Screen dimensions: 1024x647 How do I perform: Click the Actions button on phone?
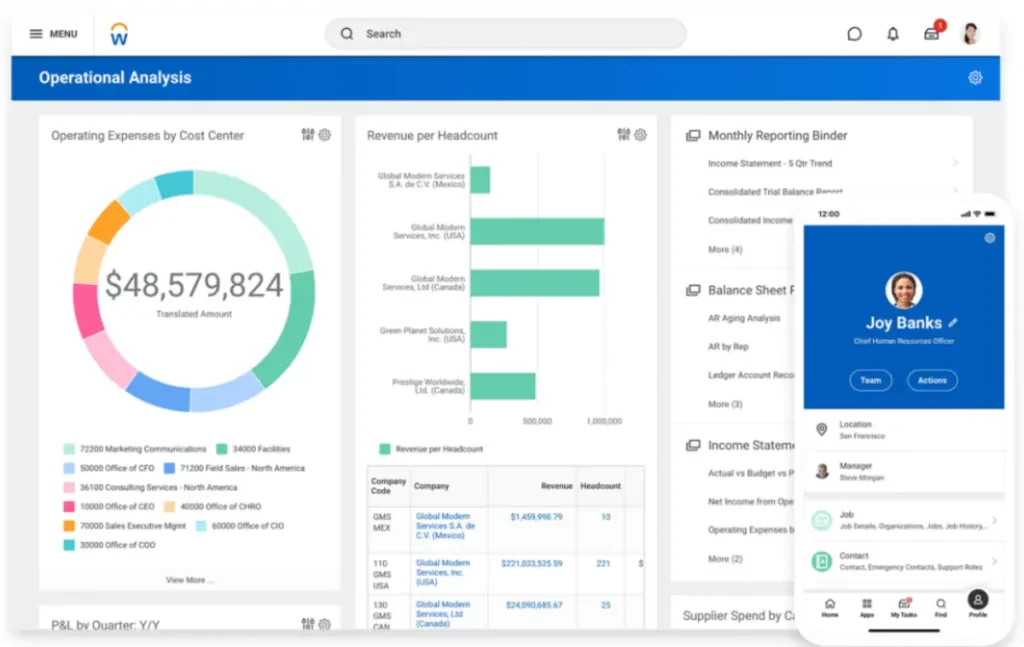[932, 380]
